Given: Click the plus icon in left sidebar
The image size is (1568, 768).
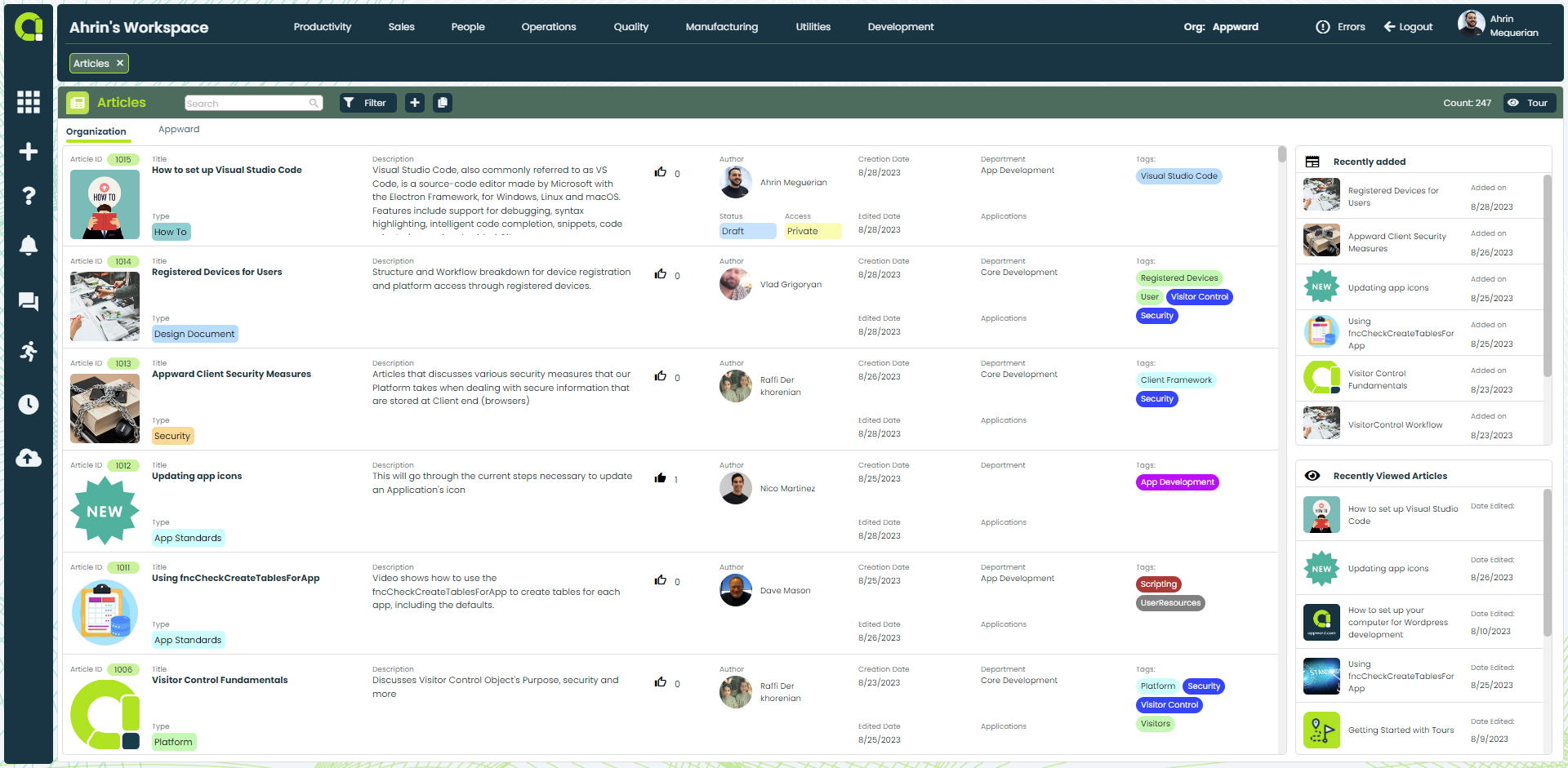Looking at the screenshot, I should (x=29, y=152).
